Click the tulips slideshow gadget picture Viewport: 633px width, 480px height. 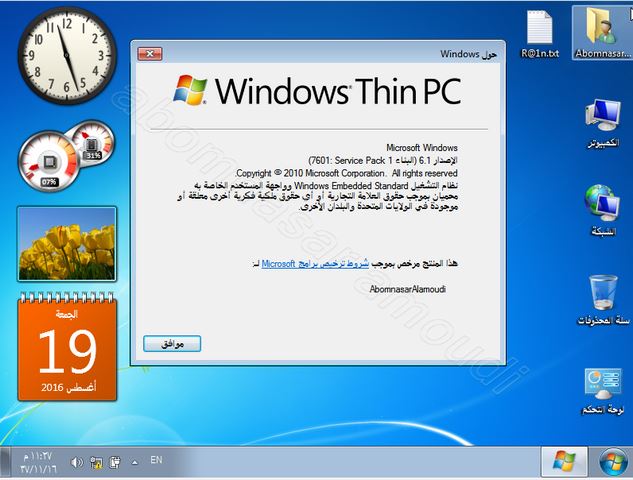pyautogui.click(x=67, y=244)
